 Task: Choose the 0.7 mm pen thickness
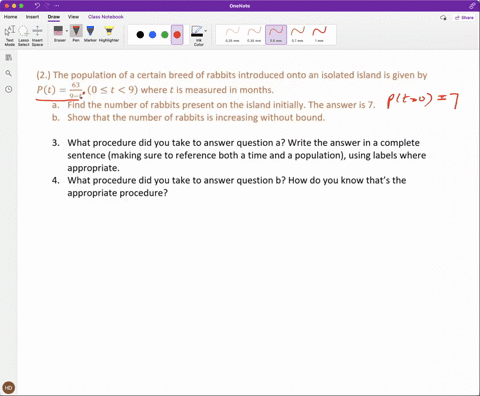[298, 34]
